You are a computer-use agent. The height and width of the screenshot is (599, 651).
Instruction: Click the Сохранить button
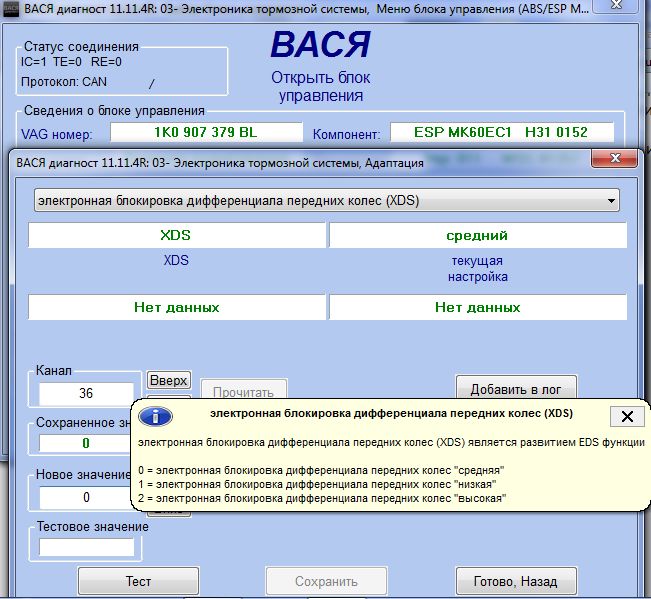pyautogui.click(x=326, y=581)
